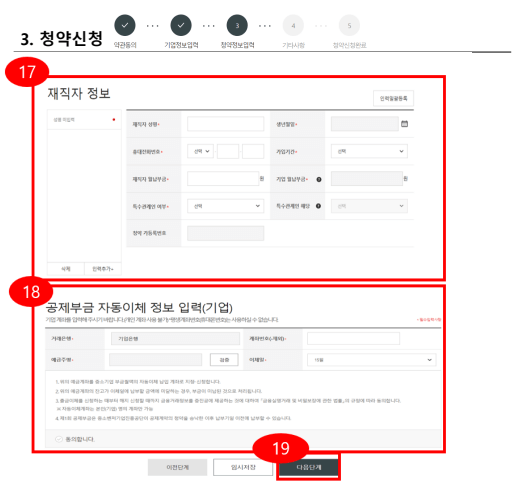Click the step 2 기업정보입력 checkmark circle

pyautogui.click(x=181, y=25)
